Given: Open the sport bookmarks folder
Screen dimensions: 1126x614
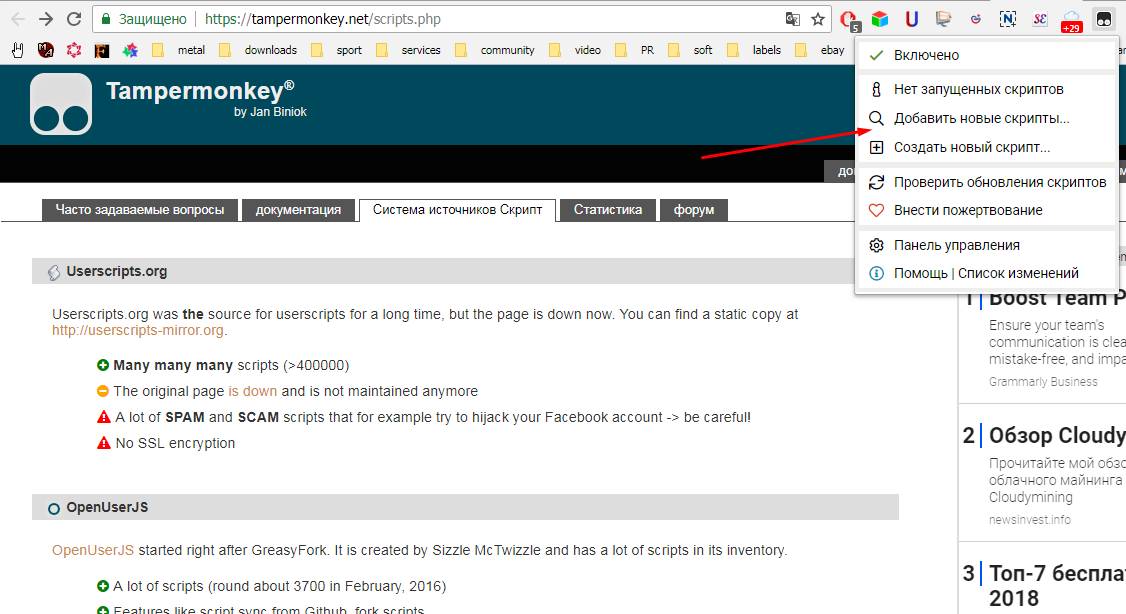Looking at the screenshot, I should [x=336, y=50].
